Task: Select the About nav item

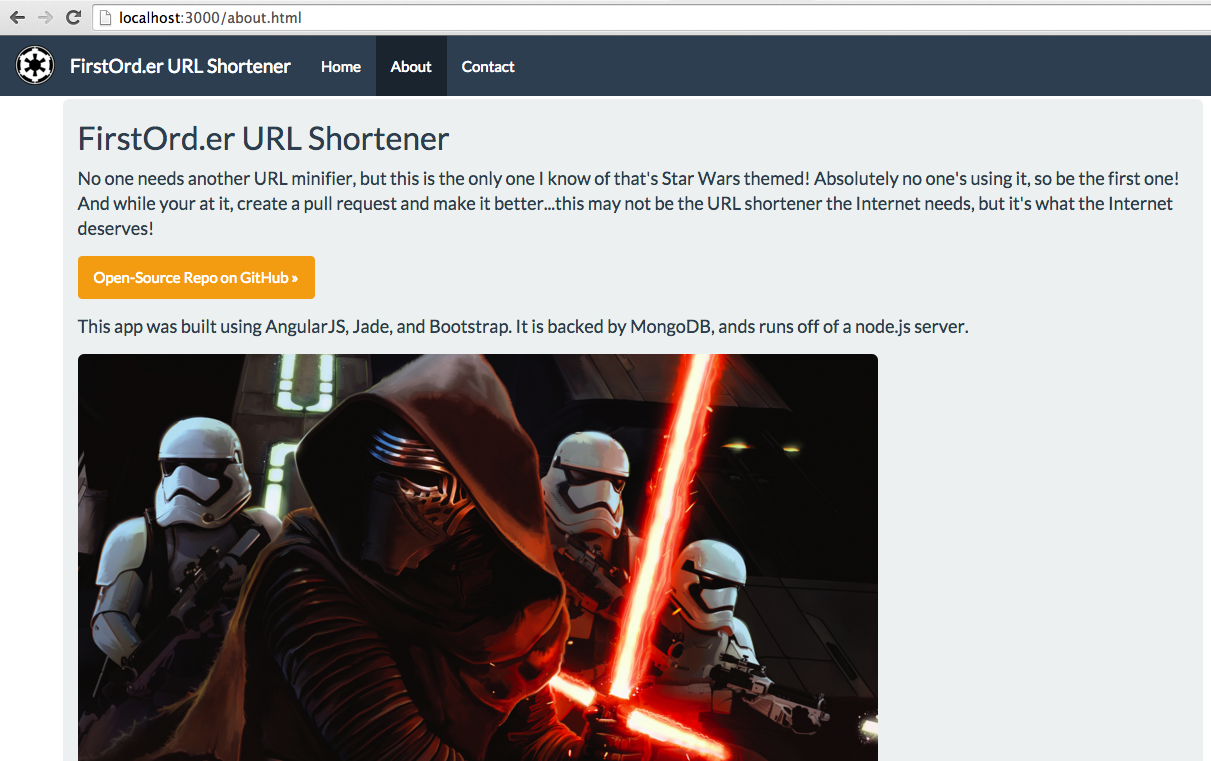Action: coord(411,66)
